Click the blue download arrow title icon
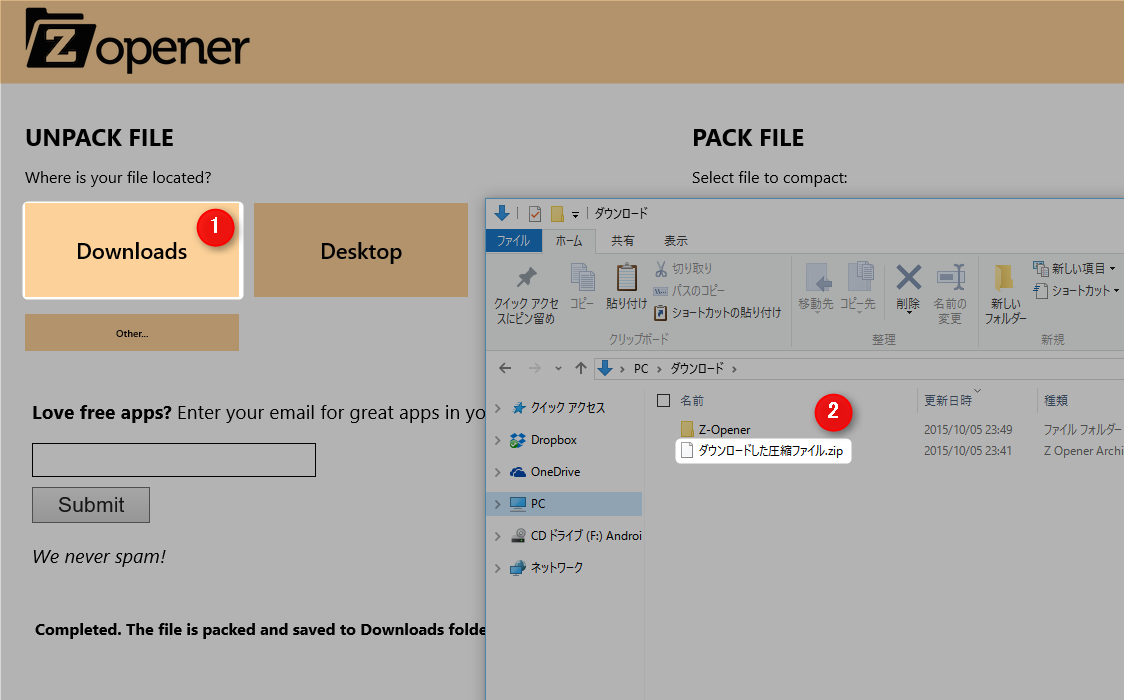 point(502,213)
